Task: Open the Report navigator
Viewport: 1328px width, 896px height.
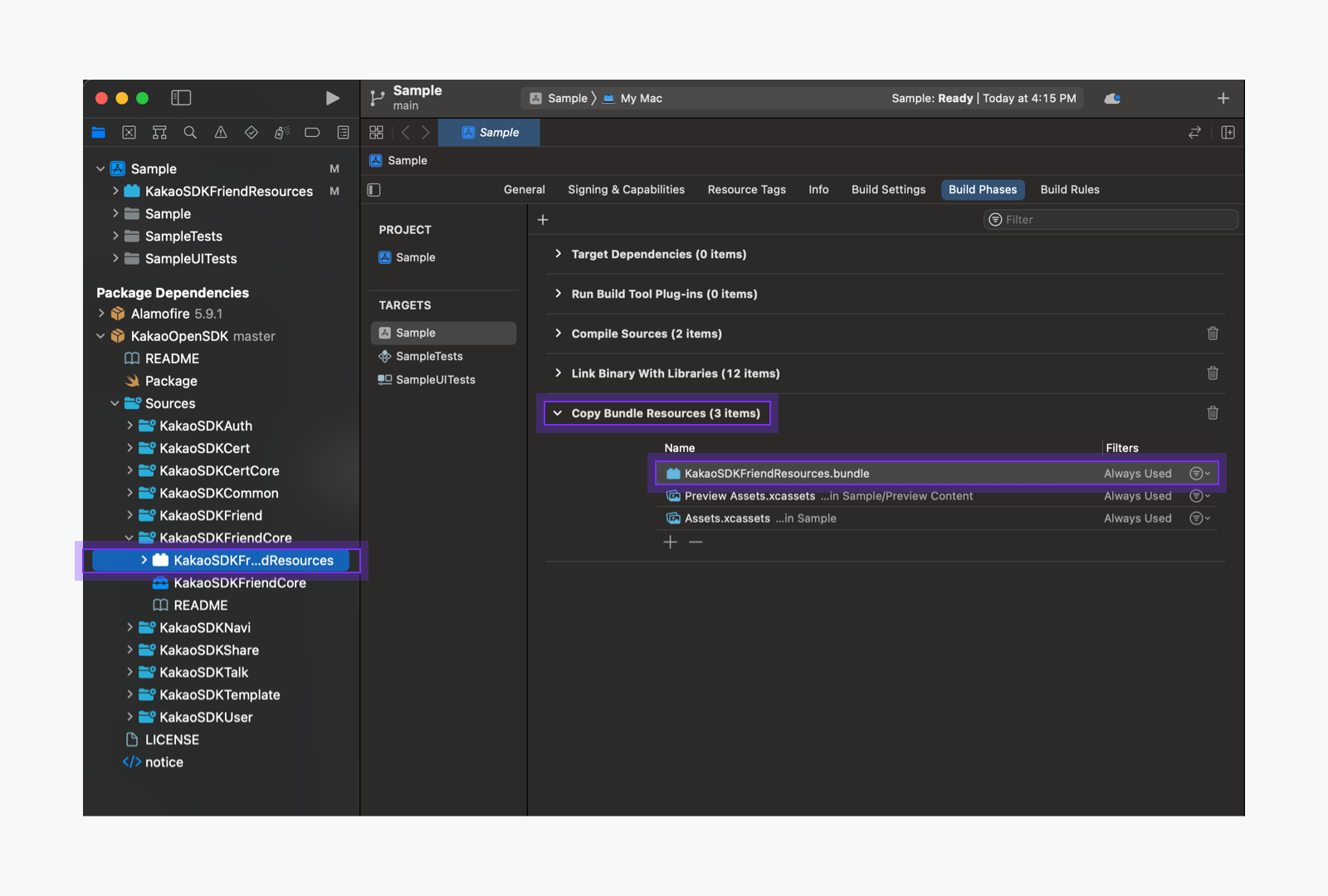Action: coord(343,132)
